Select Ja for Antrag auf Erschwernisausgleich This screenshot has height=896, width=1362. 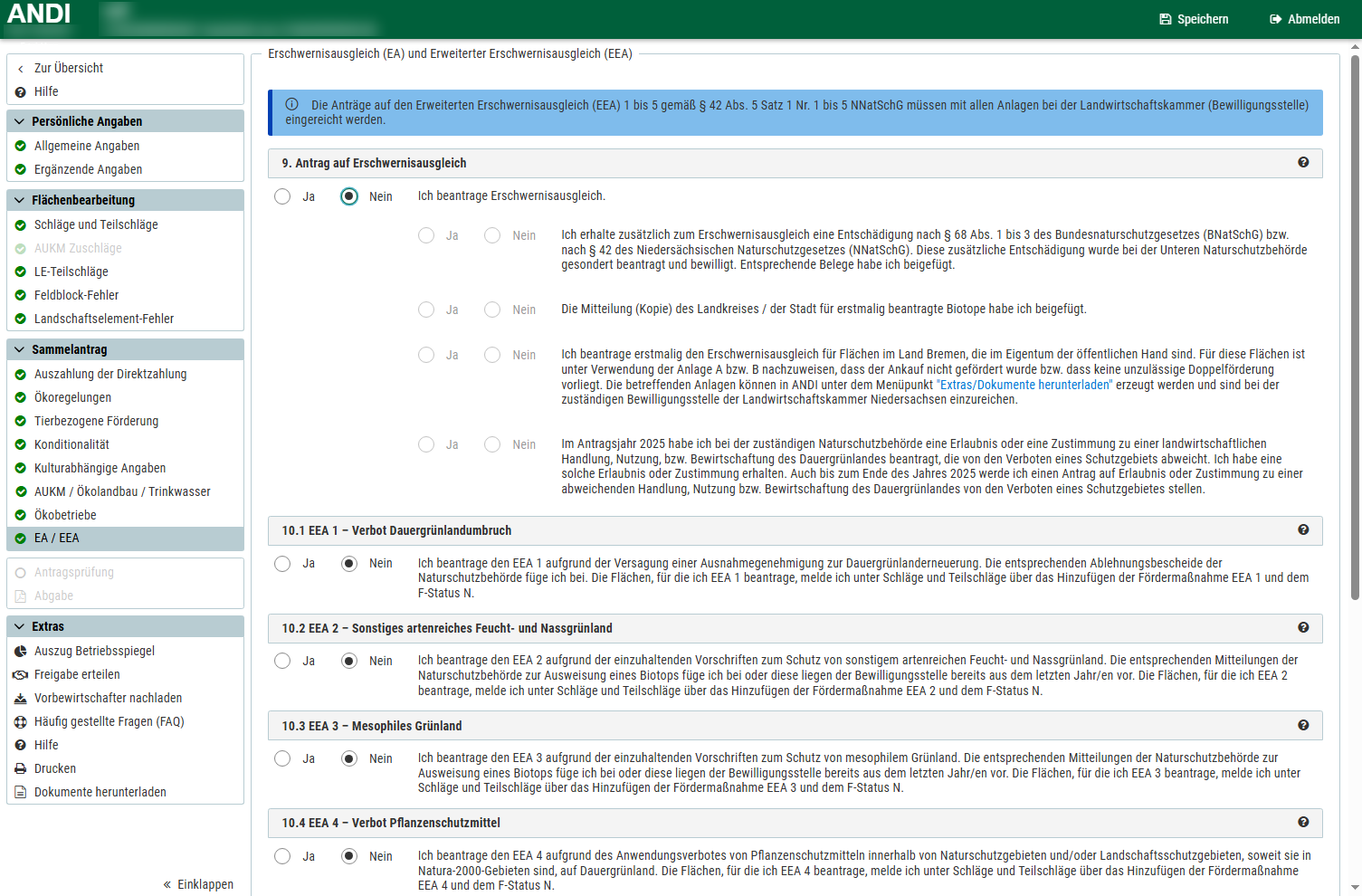point(283,196)
